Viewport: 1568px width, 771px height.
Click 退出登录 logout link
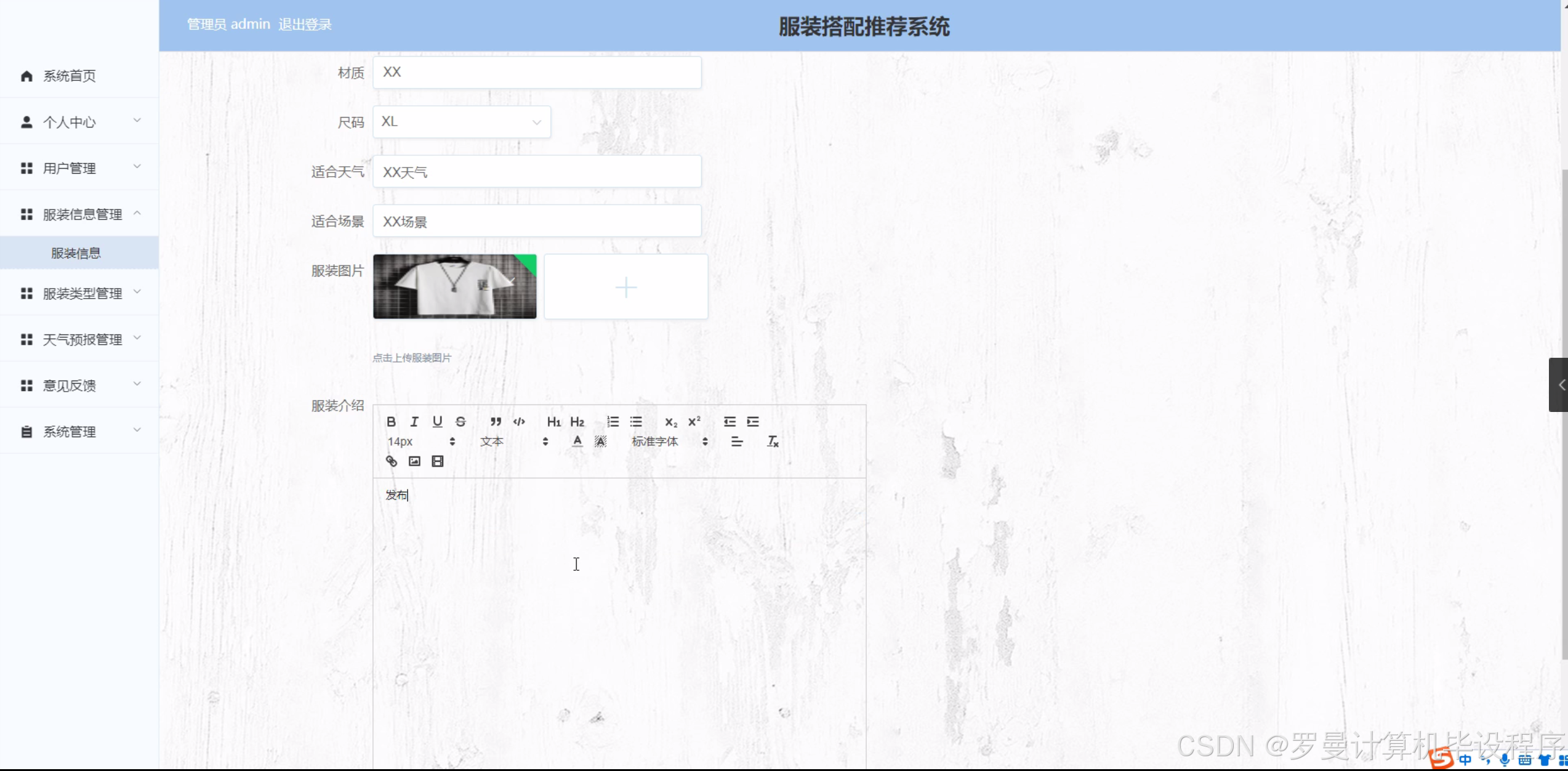(x=305, y=25)
